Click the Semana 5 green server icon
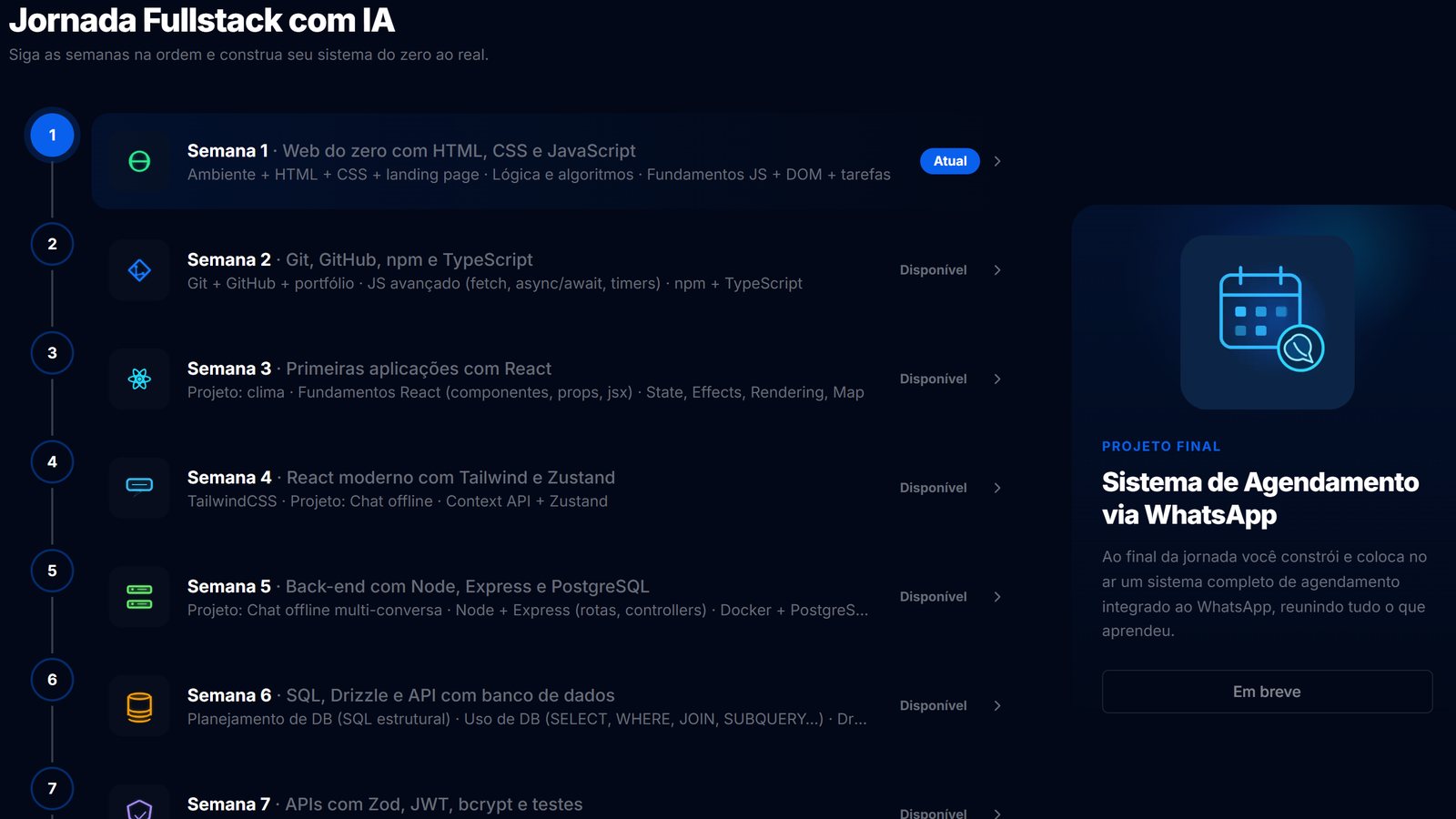 139,597
